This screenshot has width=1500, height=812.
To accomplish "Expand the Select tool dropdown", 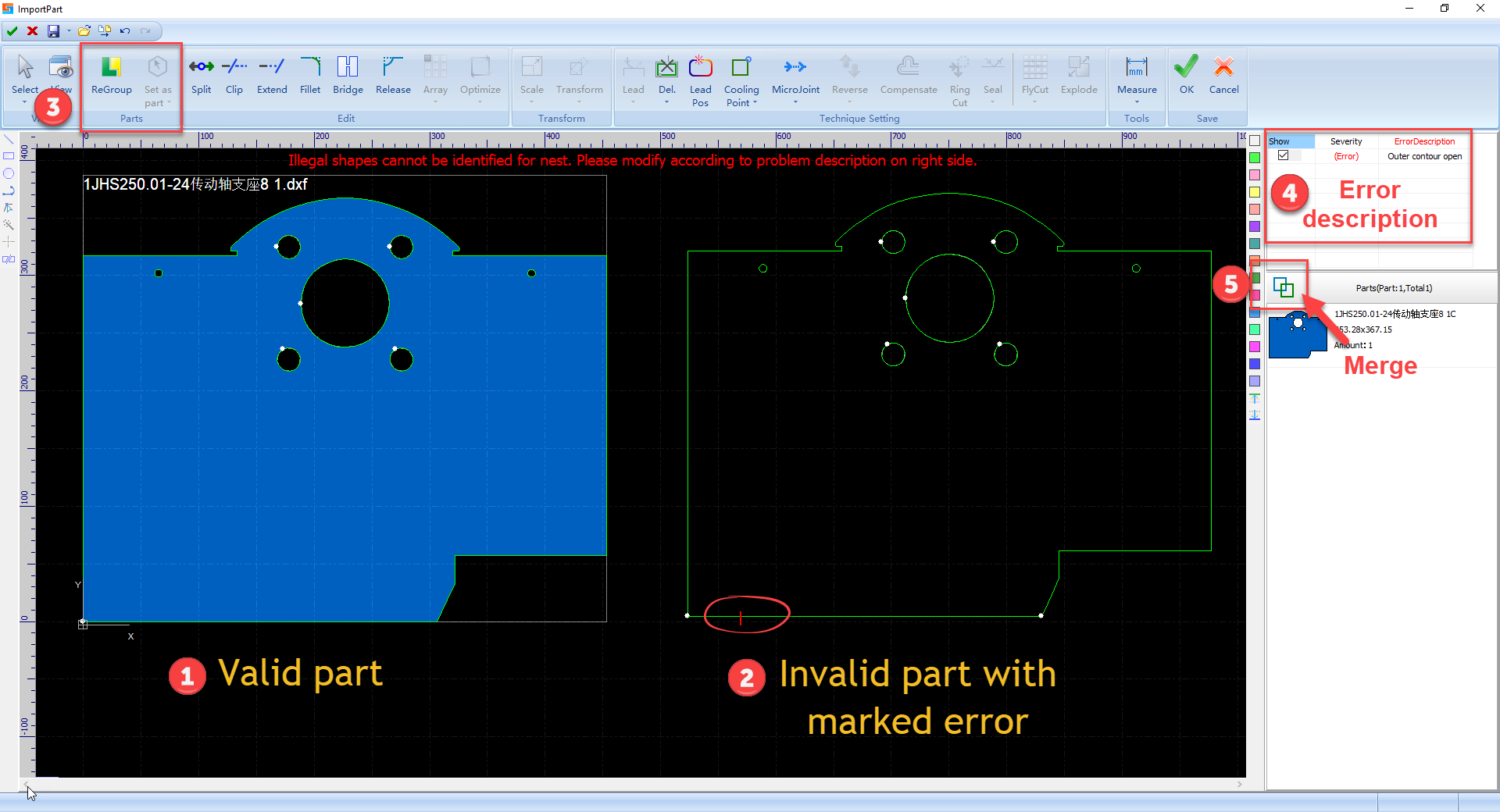I will tap(25, 102).
